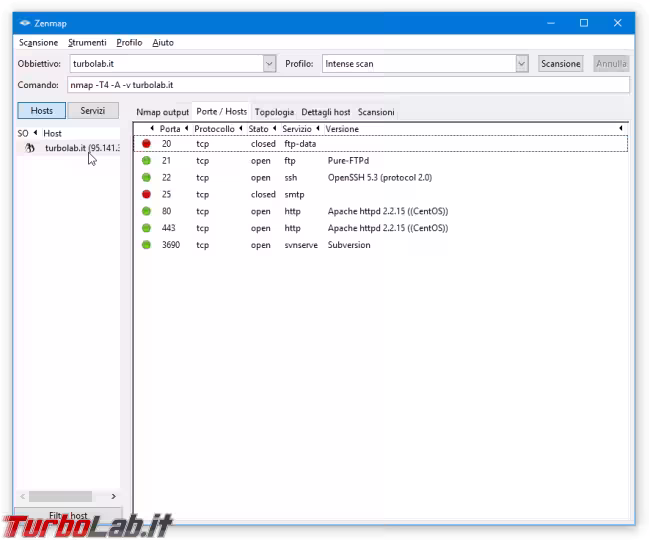Screen dimensions: 650x540
Task: Click the red status dot for port 20
Action: (x=146, y=143)
